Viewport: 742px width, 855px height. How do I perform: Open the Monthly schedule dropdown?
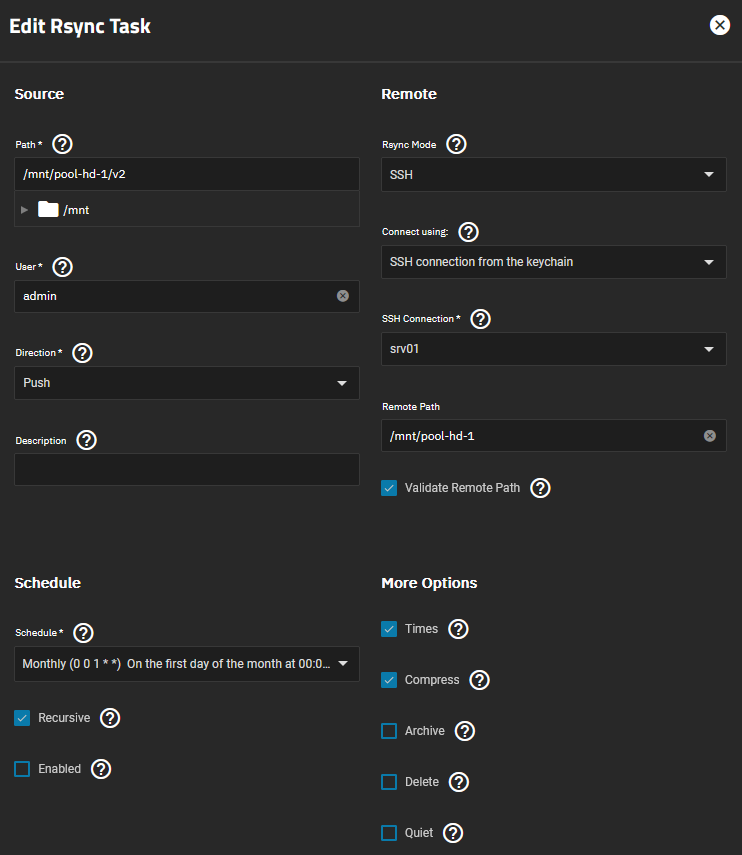coord(186,664)
